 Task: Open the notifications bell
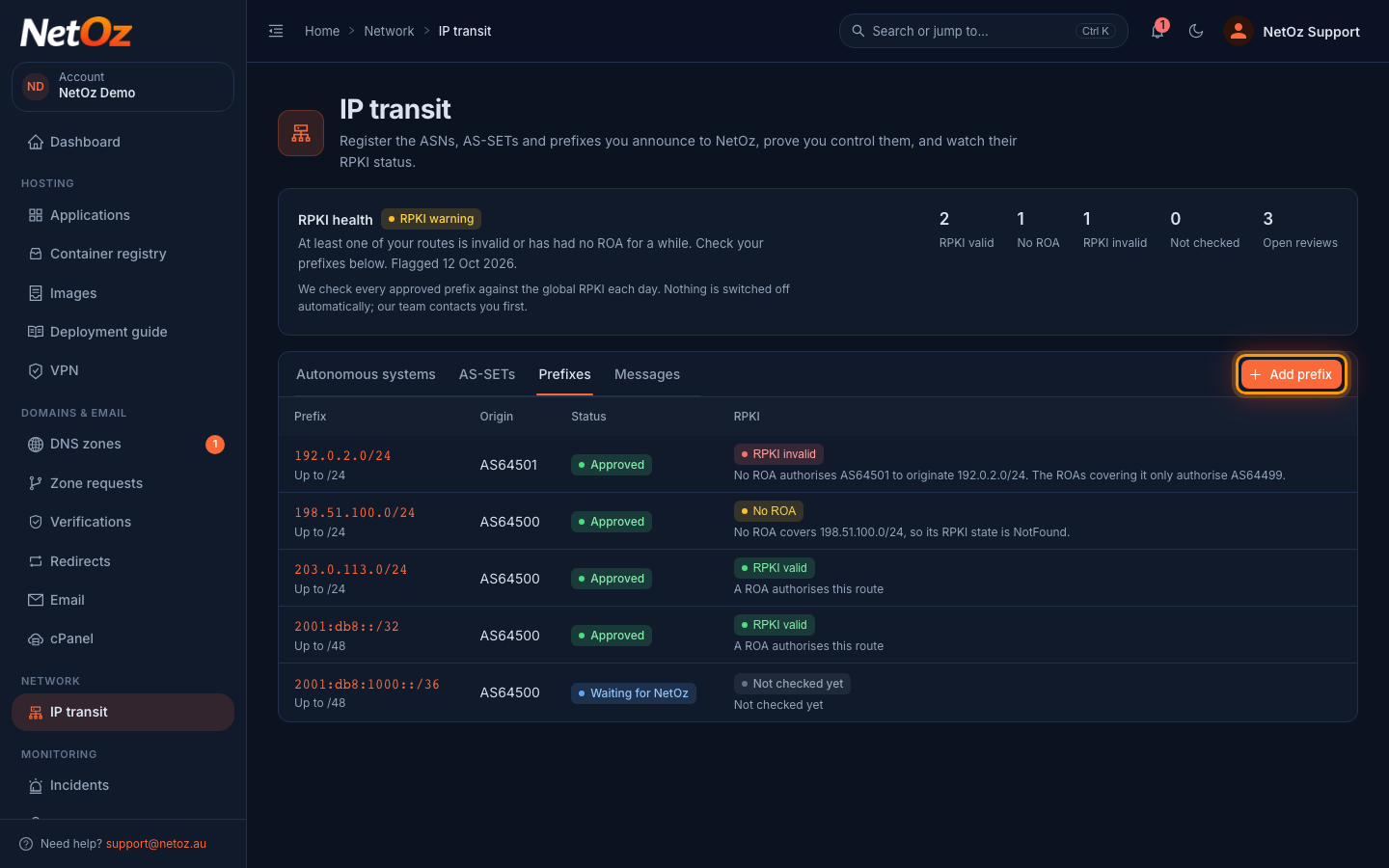1157,31
